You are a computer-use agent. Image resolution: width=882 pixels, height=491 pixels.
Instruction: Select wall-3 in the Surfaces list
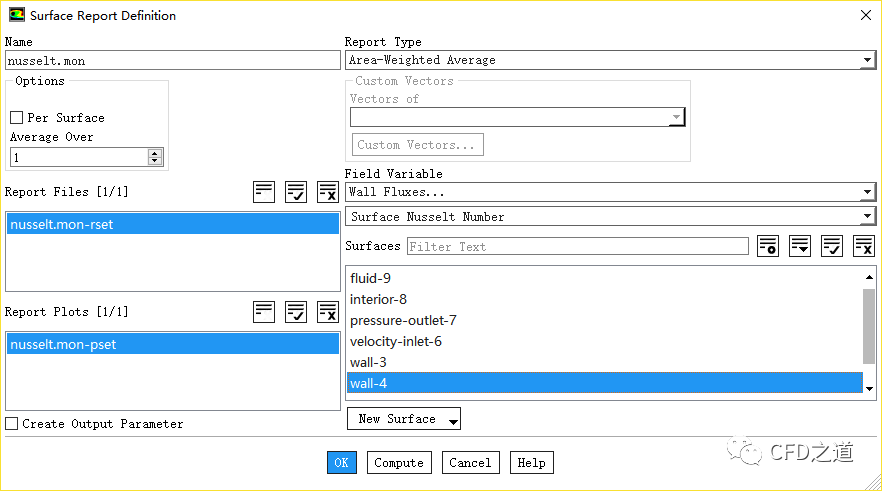coord(368,362)
